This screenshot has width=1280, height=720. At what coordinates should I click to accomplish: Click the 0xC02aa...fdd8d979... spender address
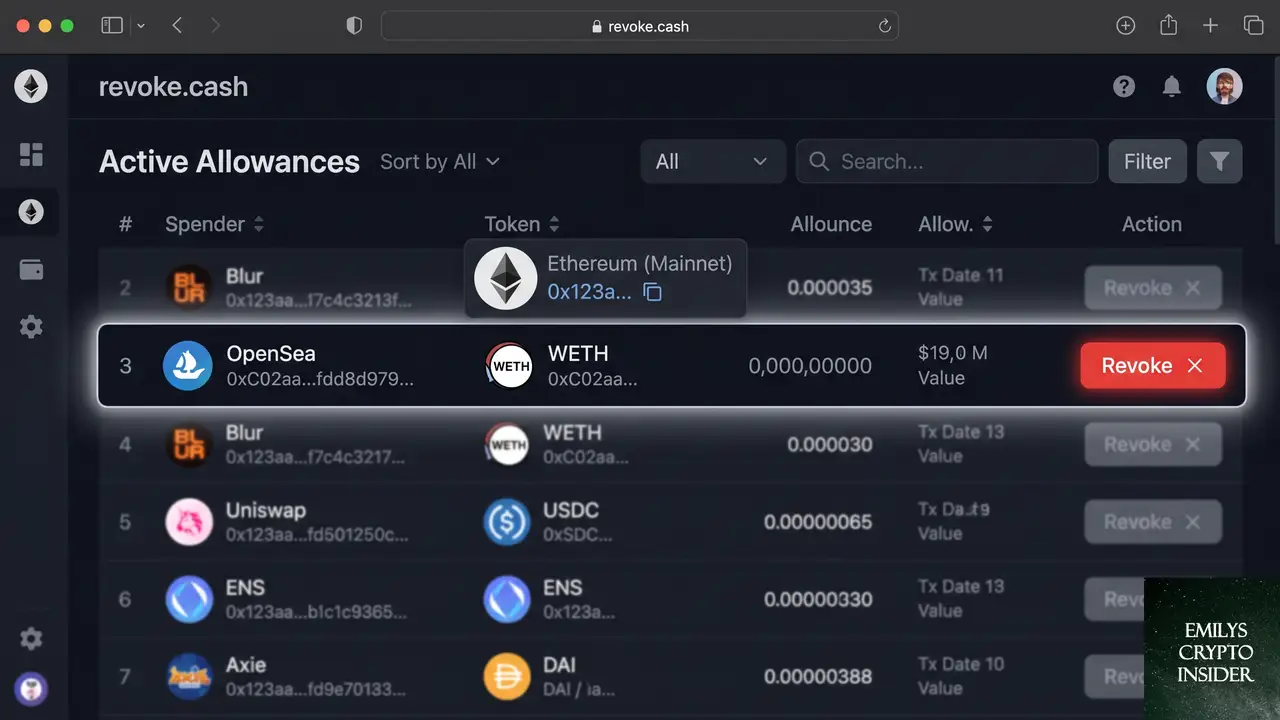pyautogui.click(x=320, y=379)
